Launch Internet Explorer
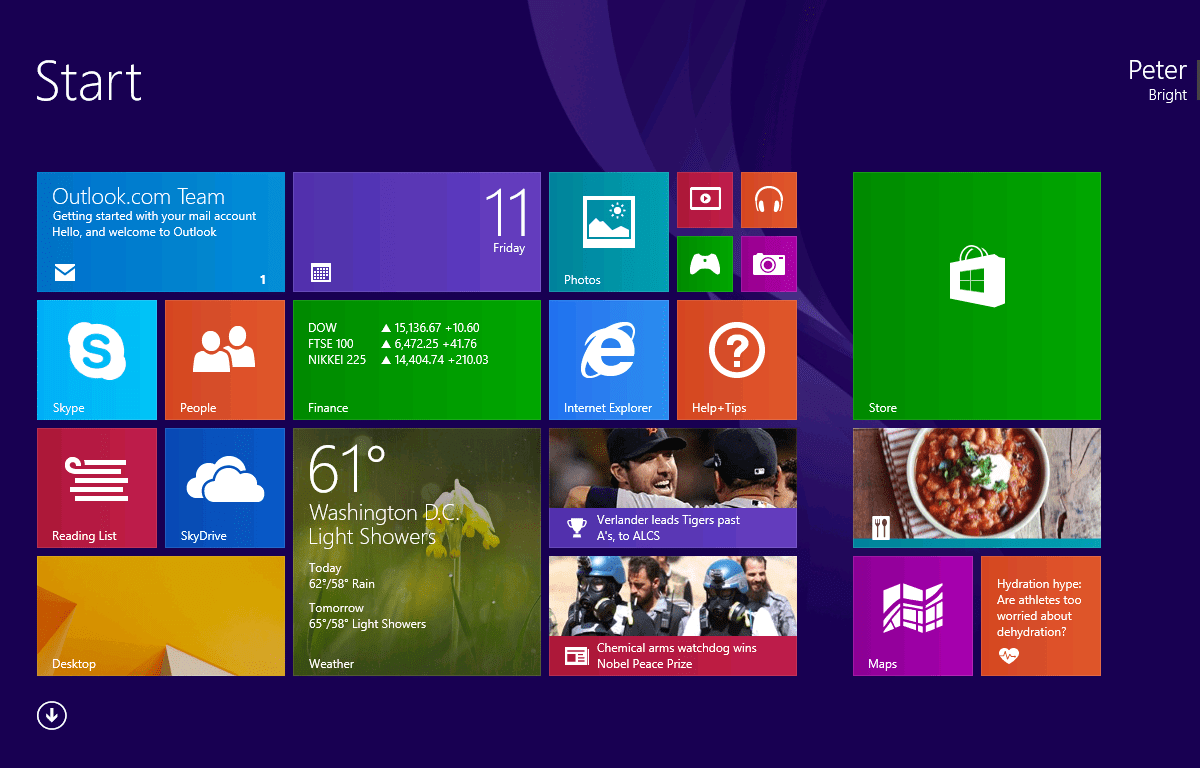The image size is (1200, 768). pos(609,360)
